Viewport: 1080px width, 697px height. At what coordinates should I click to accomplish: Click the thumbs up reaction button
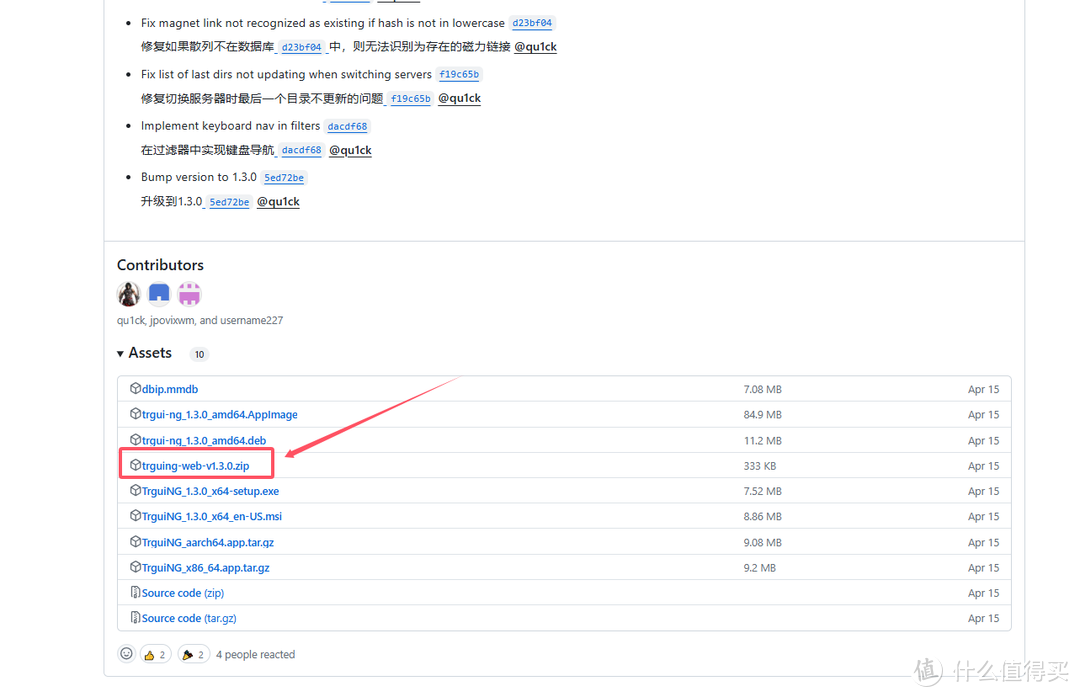click(x=155, y=654)
